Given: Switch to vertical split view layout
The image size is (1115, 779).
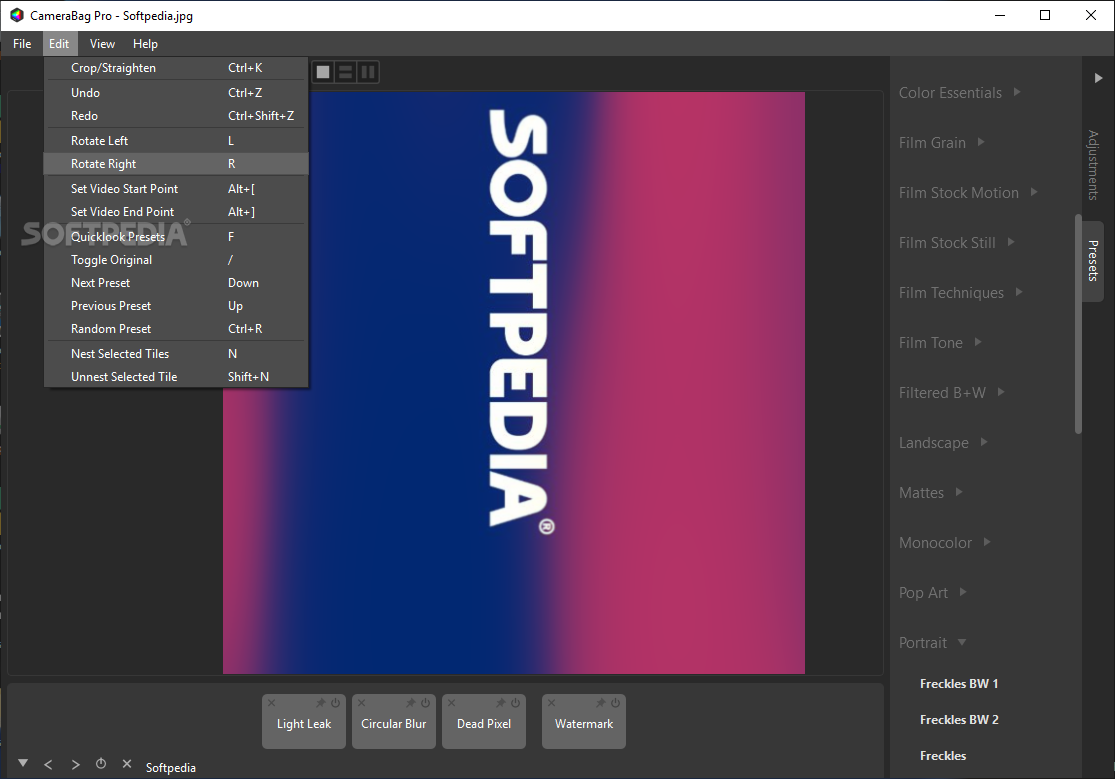Looking at the screenshot, I should coord(369,72).
